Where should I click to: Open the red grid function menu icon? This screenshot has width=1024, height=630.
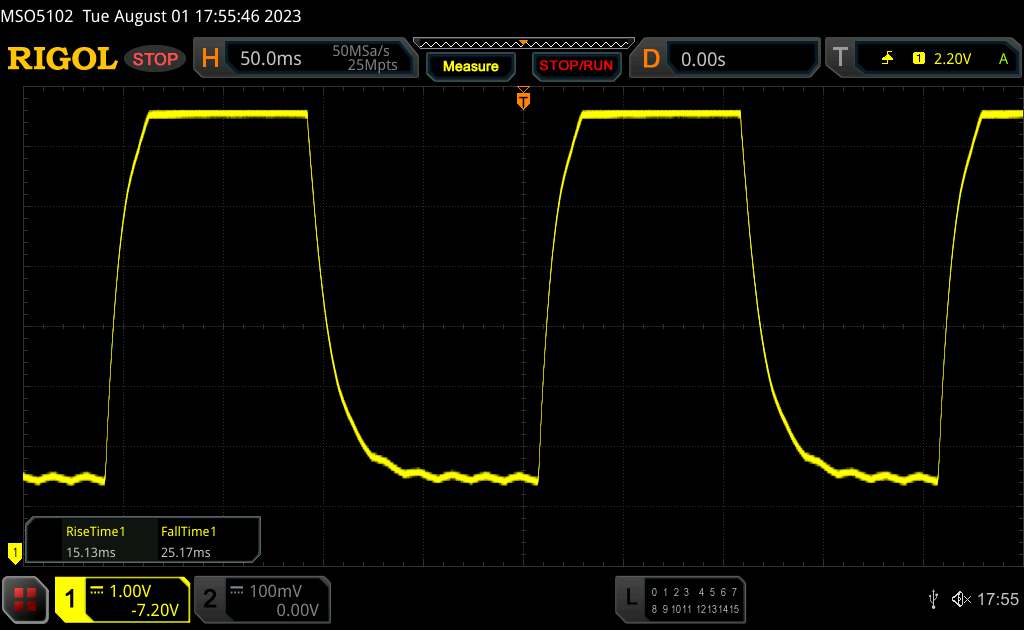pos(26,598)
